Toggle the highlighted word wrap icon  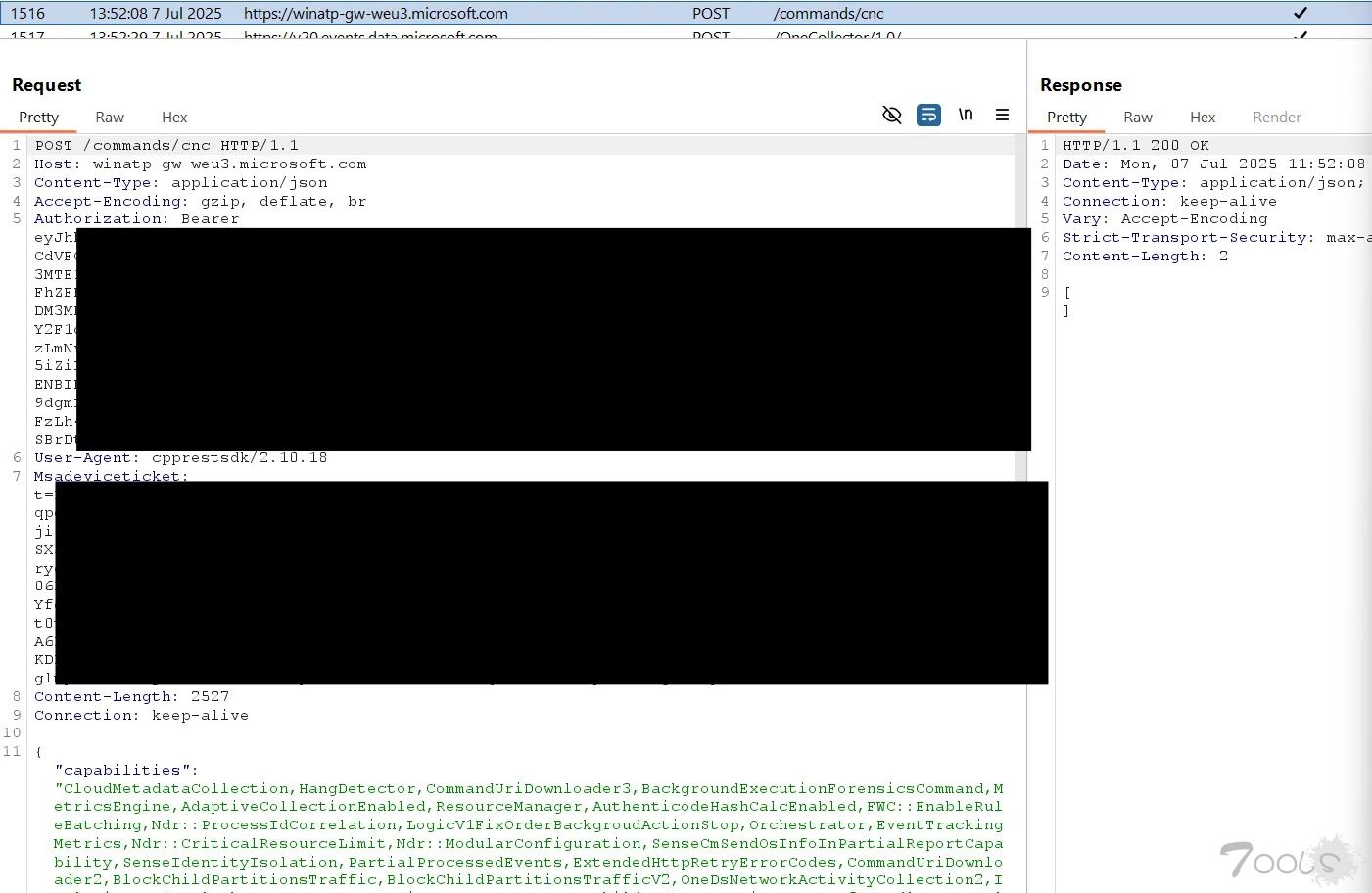click(928, 116)
